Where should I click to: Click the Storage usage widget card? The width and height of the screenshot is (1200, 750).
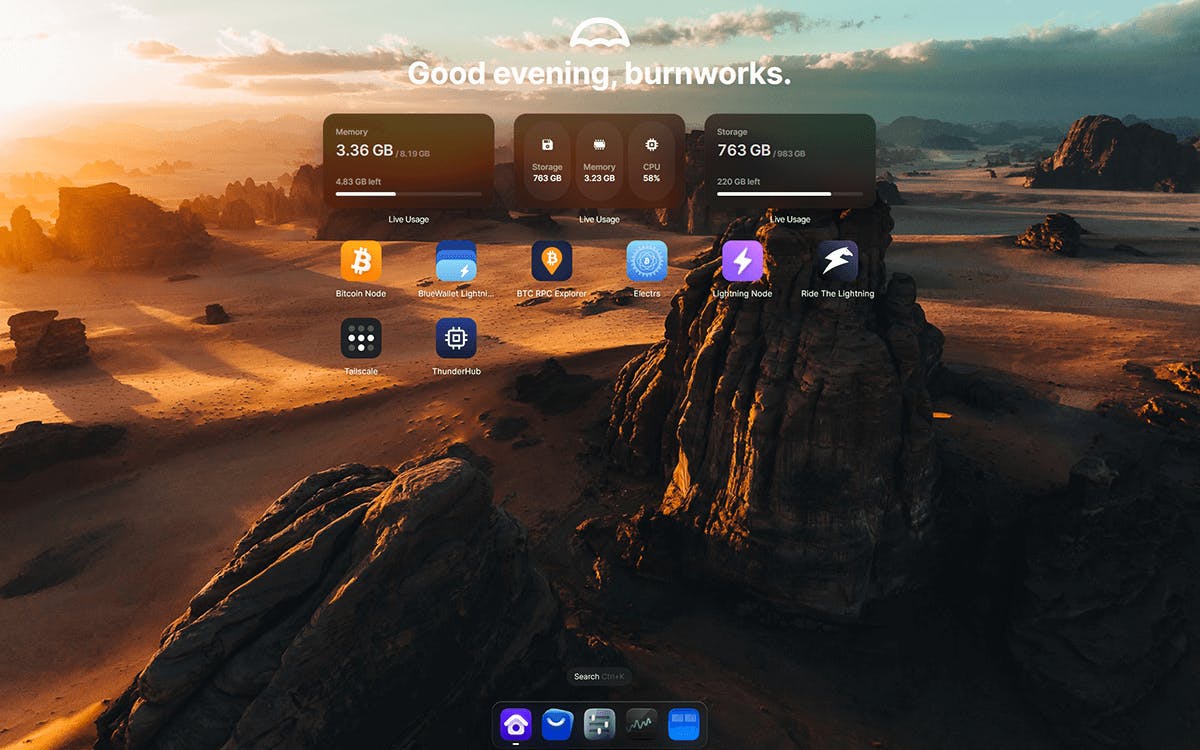click(790, 160)
